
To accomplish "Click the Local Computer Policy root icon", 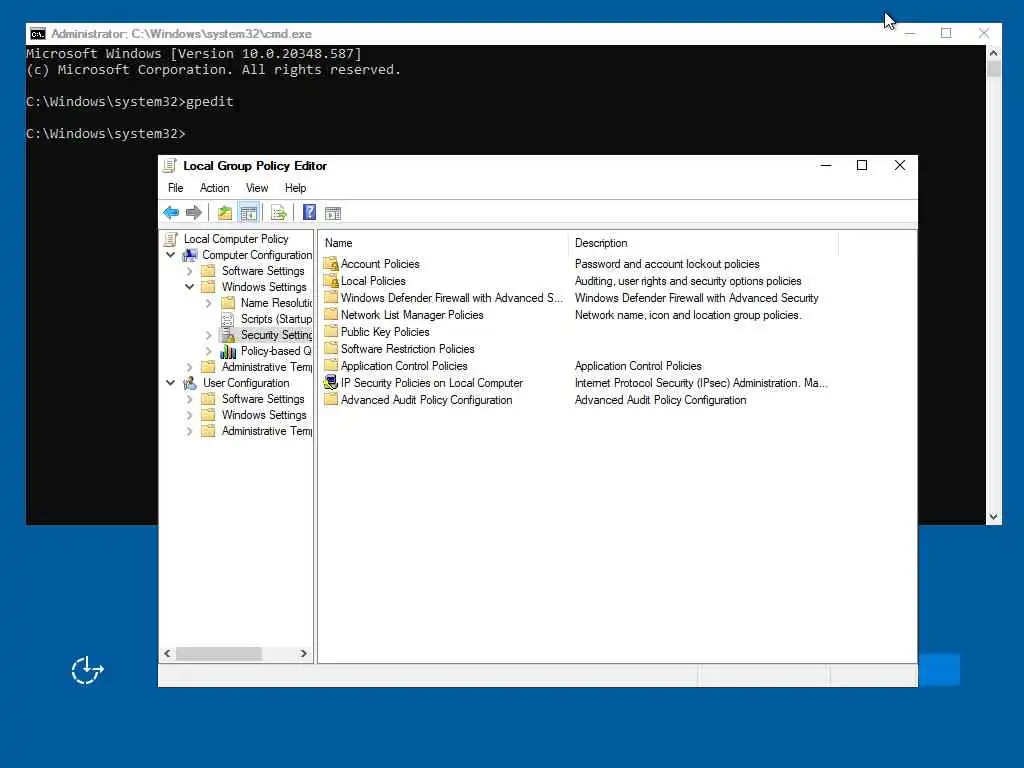I will (171, 239).
